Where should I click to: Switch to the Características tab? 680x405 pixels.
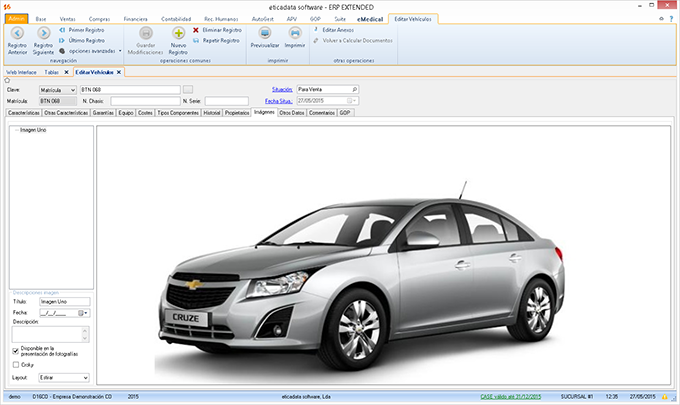(x=23, y=113)
